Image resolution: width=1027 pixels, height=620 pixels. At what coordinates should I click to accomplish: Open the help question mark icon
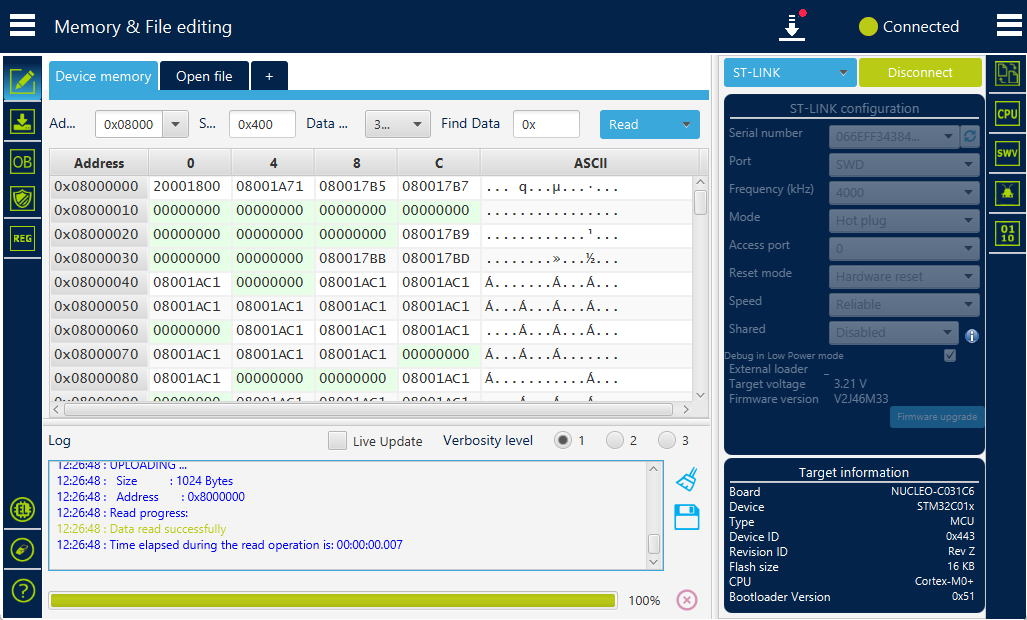click(x=23, y=591)
